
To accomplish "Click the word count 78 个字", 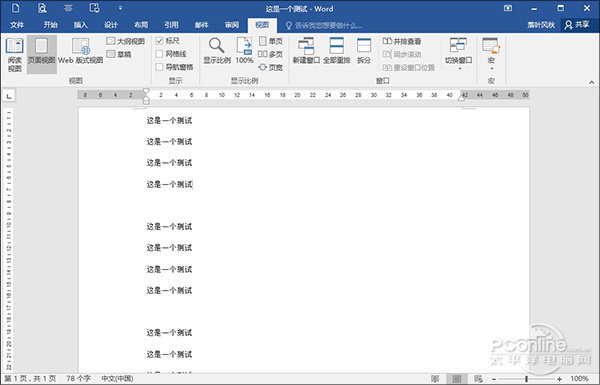I will (x=78, y=378).
